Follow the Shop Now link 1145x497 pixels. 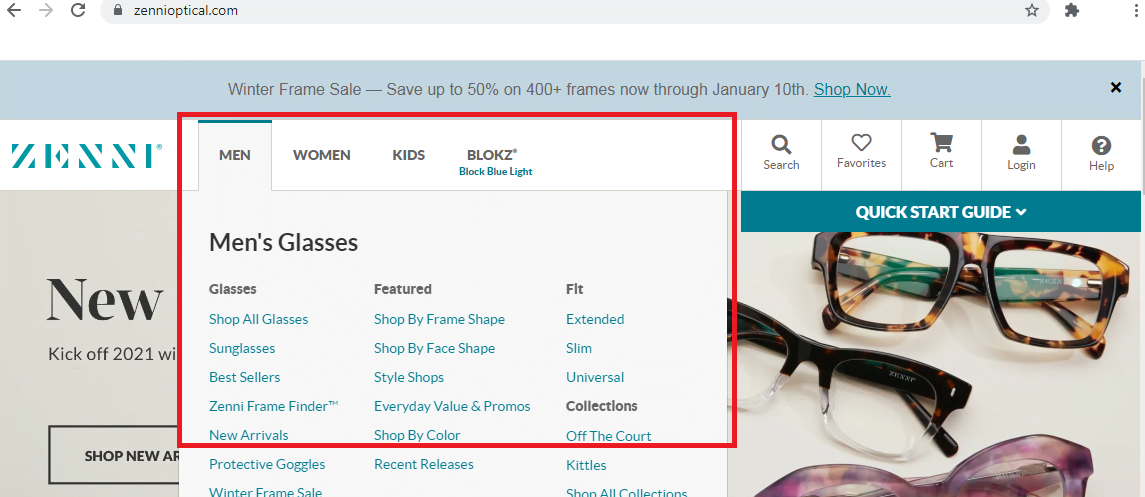[x=852, y=90]
